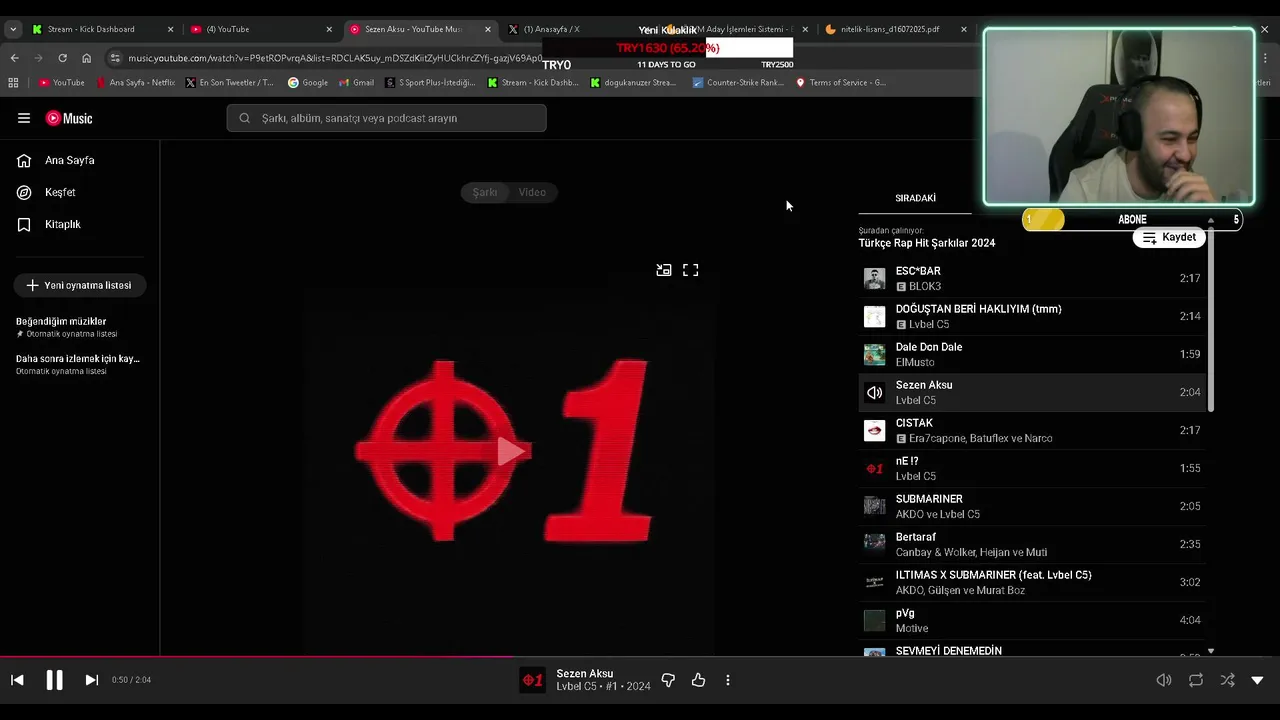This screenshot has width=1280, height=720.
Task: Play ILTIMAS X SUBMARINER track
Action: pos(1031,582)
